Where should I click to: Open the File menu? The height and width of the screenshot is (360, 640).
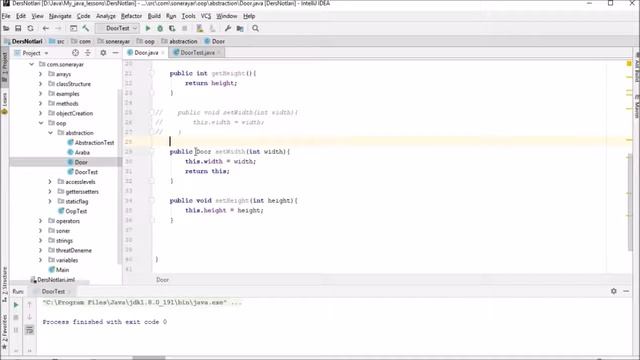click(6, 16)
